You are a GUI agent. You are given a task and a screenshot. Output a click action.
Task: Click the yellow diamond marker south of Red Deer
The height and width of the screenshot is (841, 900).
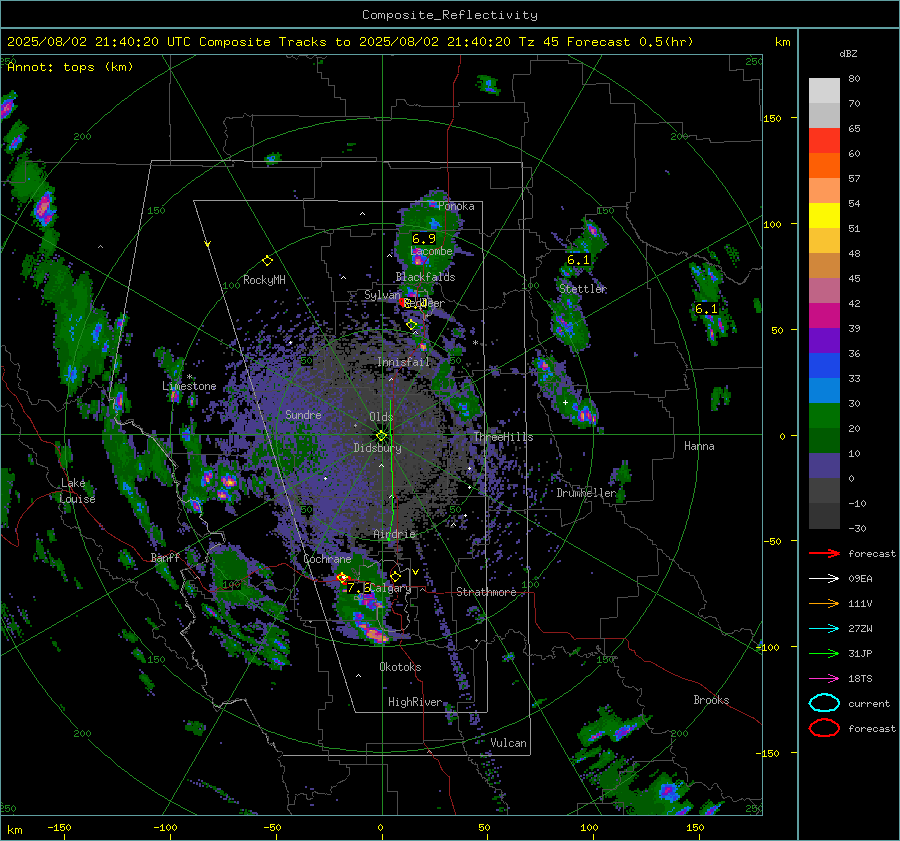412,325
